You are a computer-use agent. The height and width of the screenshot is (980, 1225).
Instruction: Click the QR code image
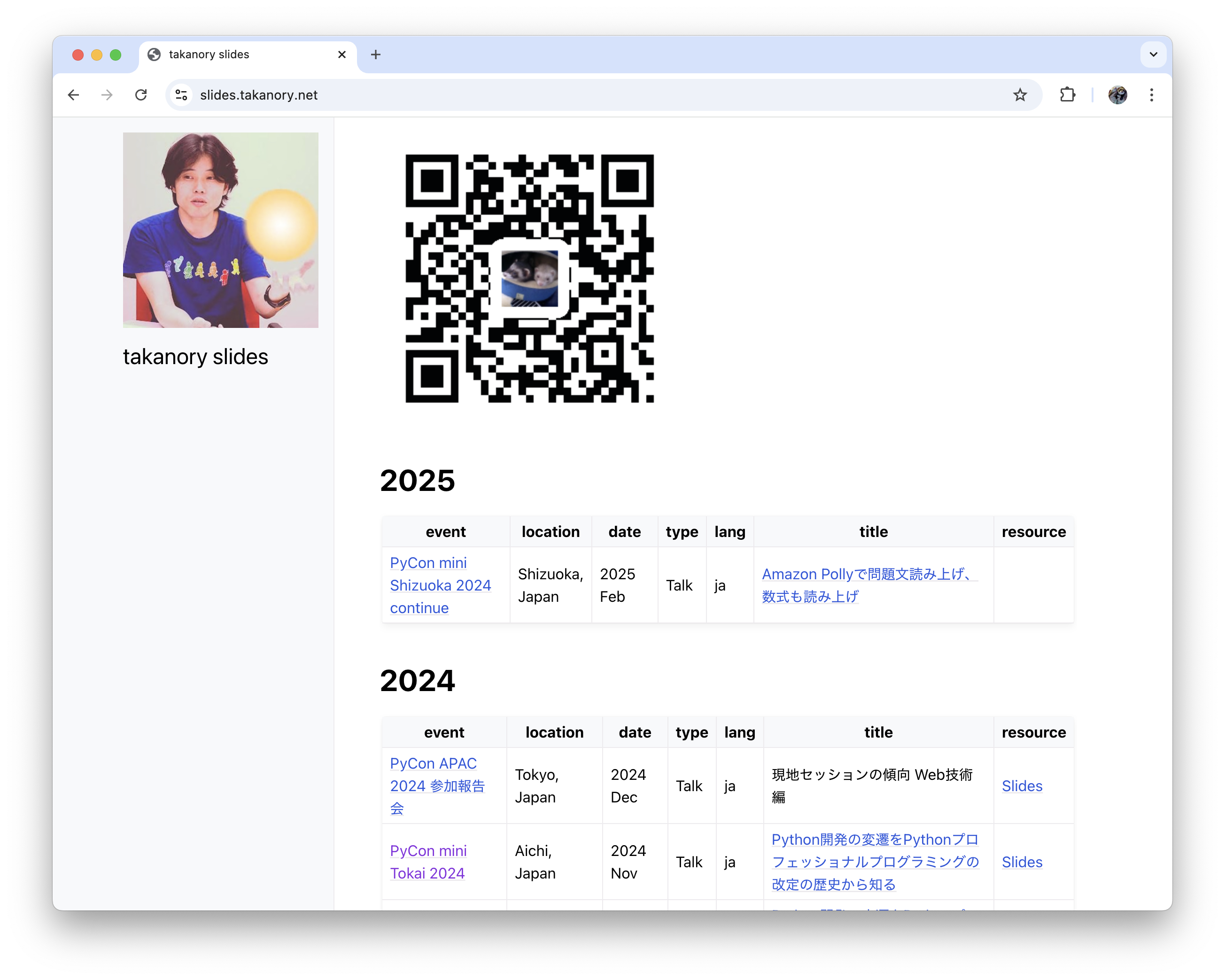click(x=529, y=279)
